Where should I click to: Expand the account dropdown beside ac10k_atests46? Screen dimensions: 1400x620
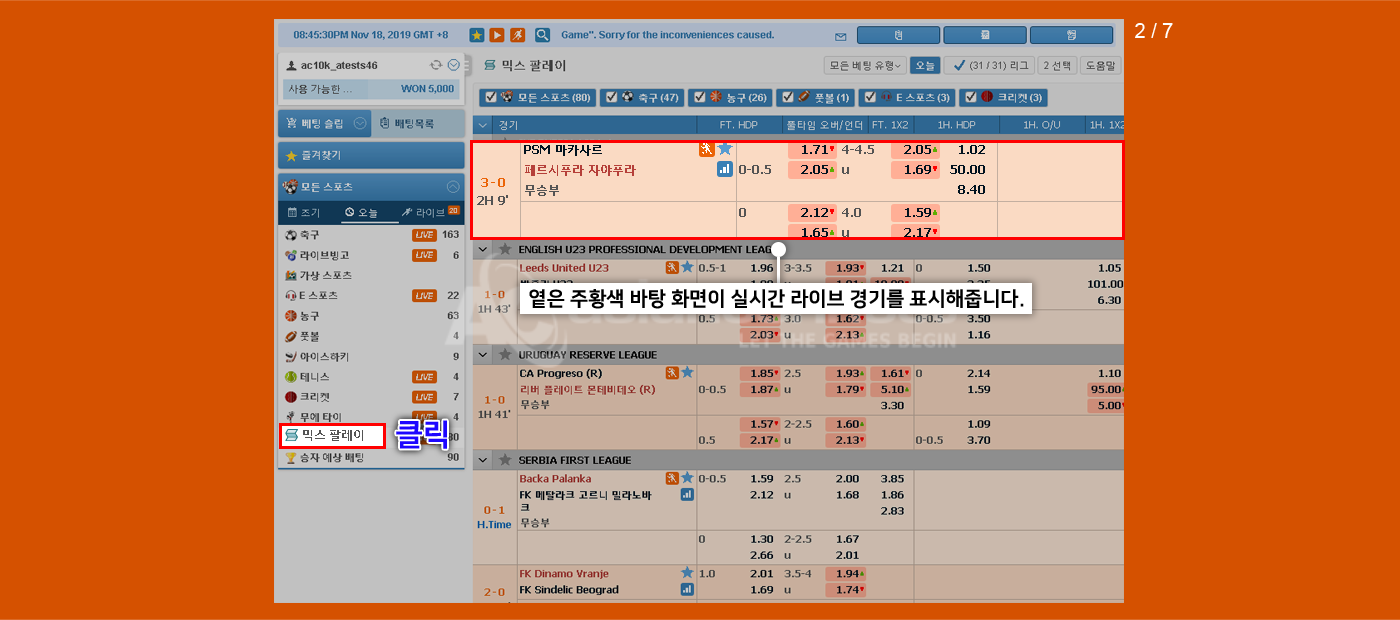453,65
